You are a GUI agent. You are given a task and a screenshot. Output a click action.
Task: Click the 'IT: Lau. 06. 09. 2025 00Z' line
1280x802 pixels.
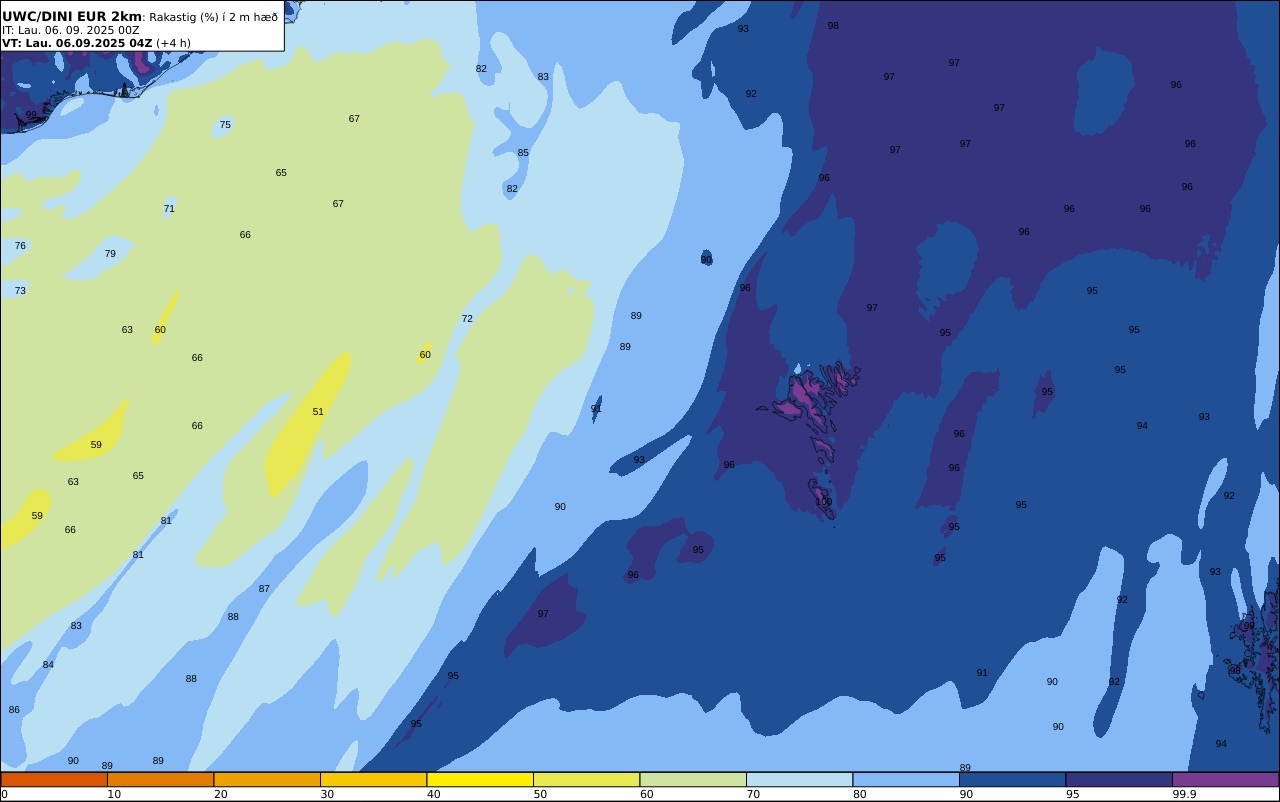(x=70, y=30)
